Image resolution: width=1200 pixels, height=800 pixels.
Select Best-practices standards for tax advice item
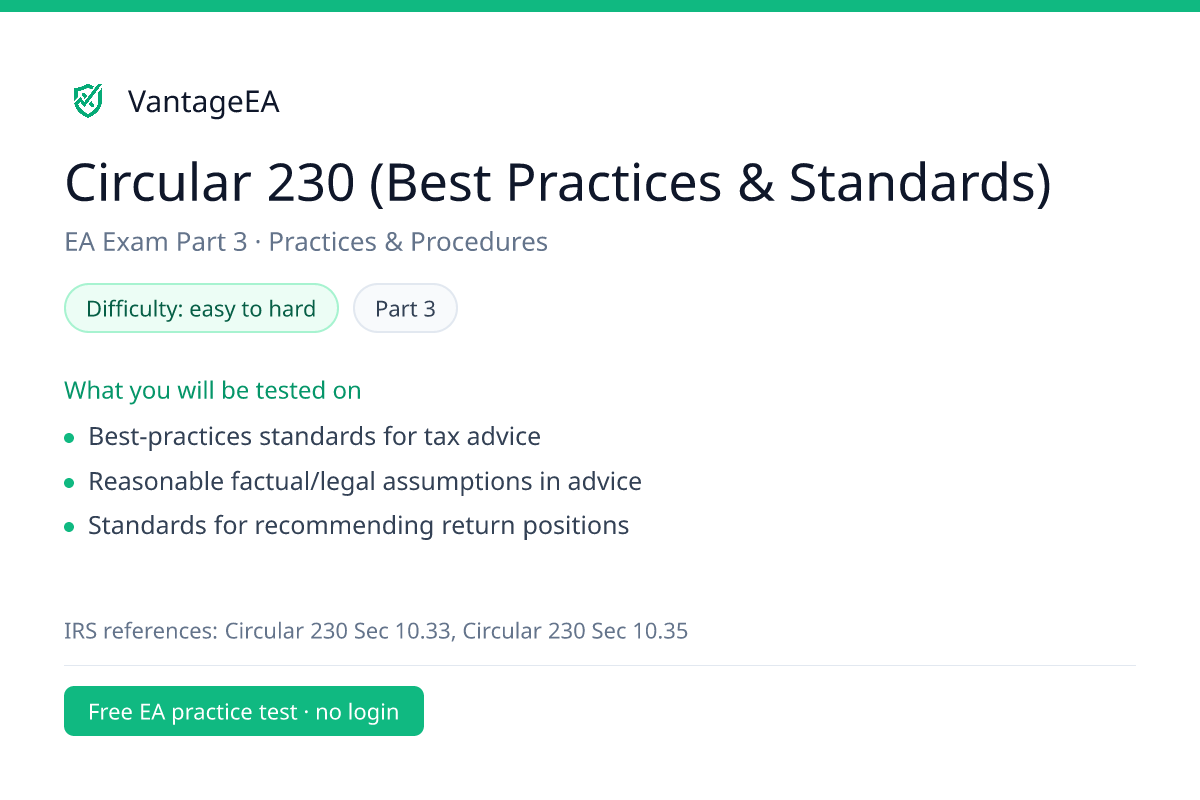(x=314, y=437)
